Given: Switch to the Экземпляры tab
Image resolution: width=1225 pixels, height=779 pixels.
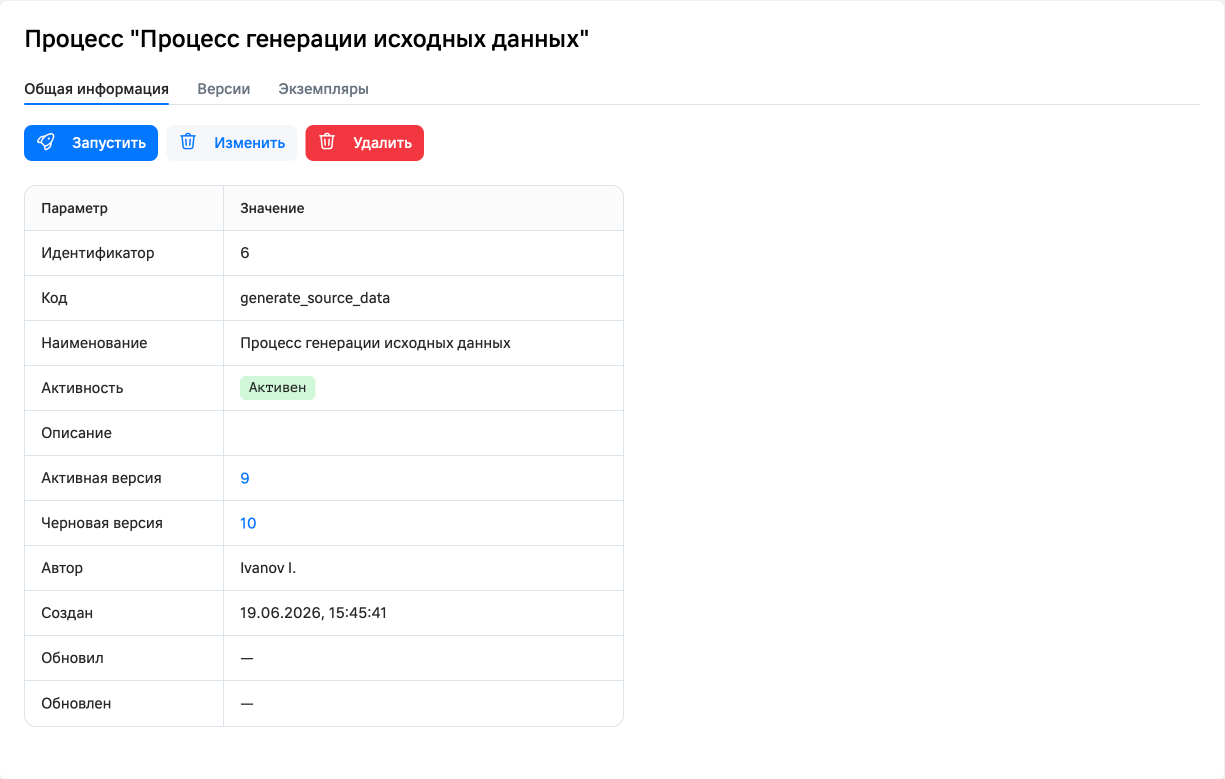Looking at the screenshot, I should point(324,89).
